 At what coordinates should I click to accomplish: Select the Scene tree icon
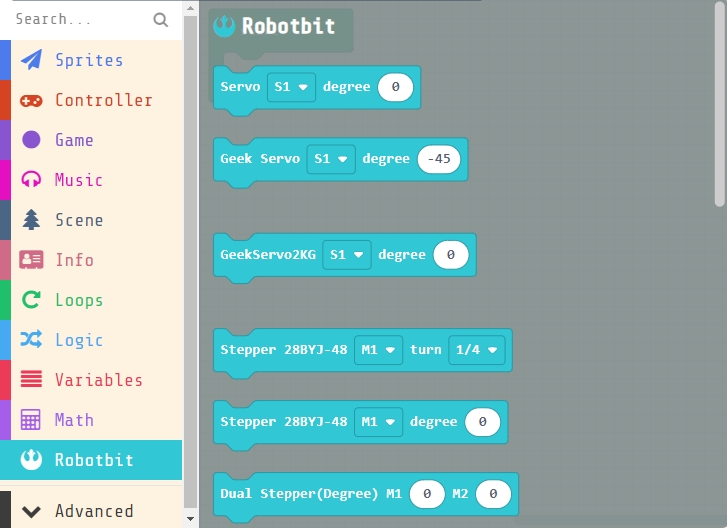(x=32, y=220)
